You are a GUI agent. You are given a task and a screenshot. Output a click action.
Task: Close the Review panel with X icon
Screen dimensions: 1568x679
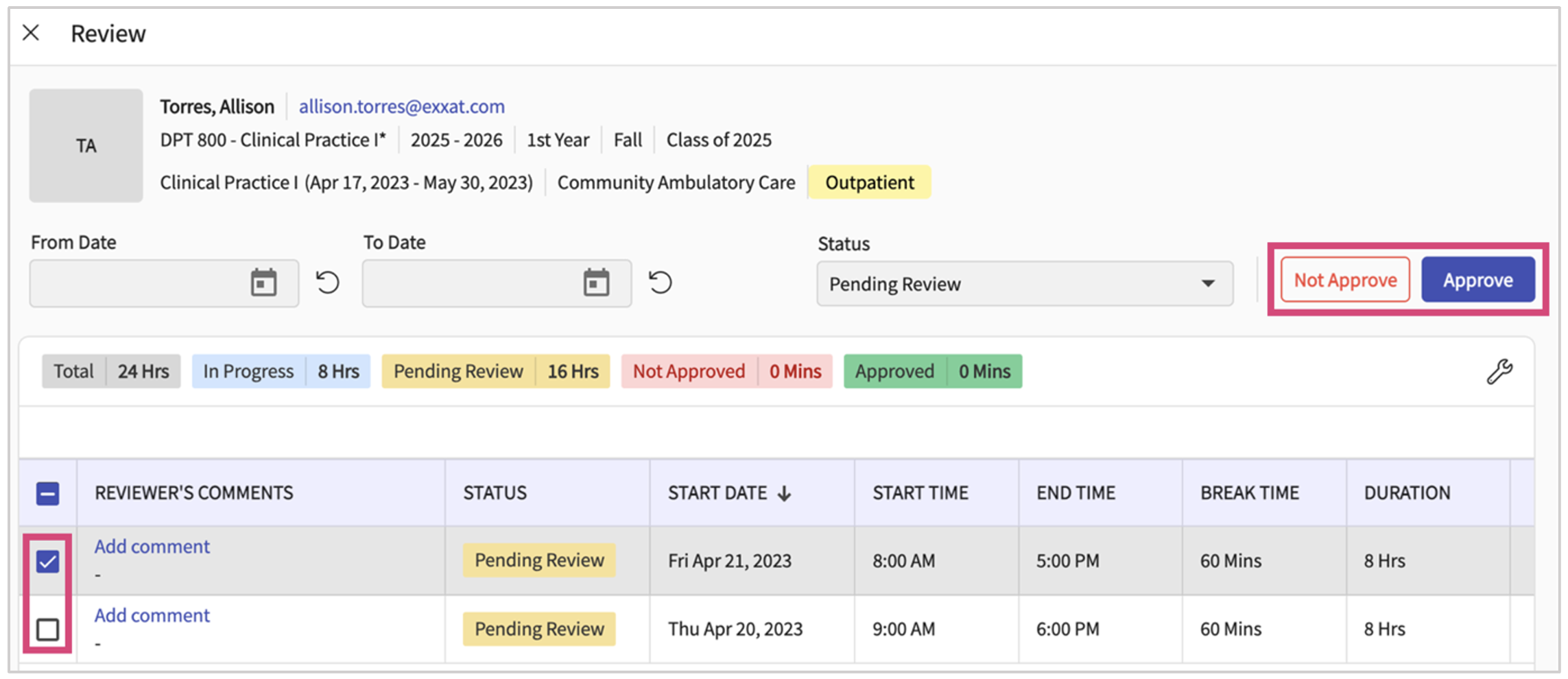coord(31,32)
